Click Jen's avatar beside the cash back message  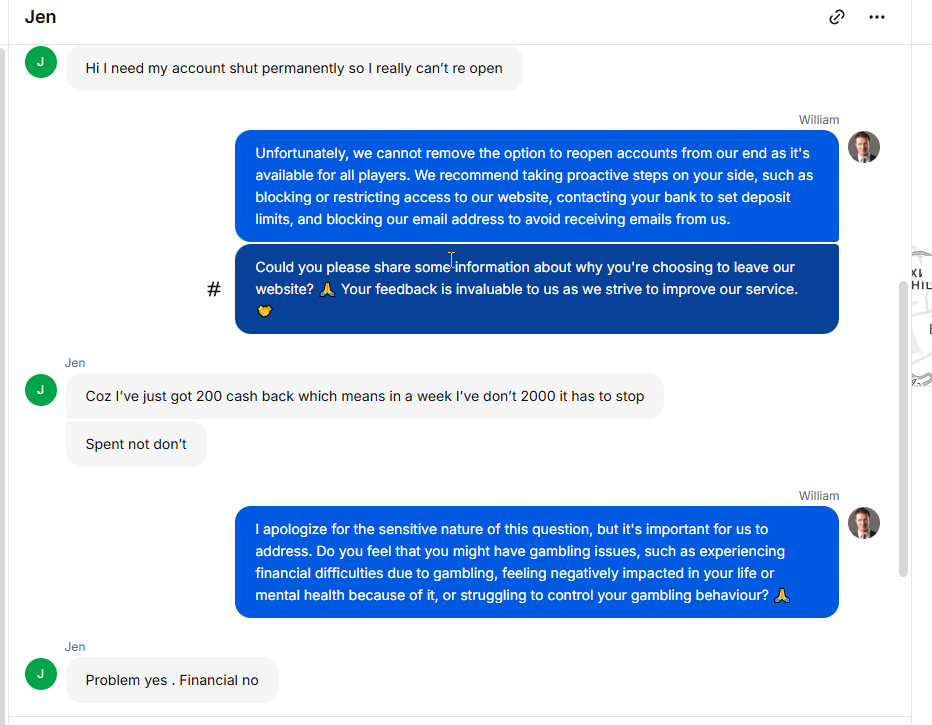[41, 390]
